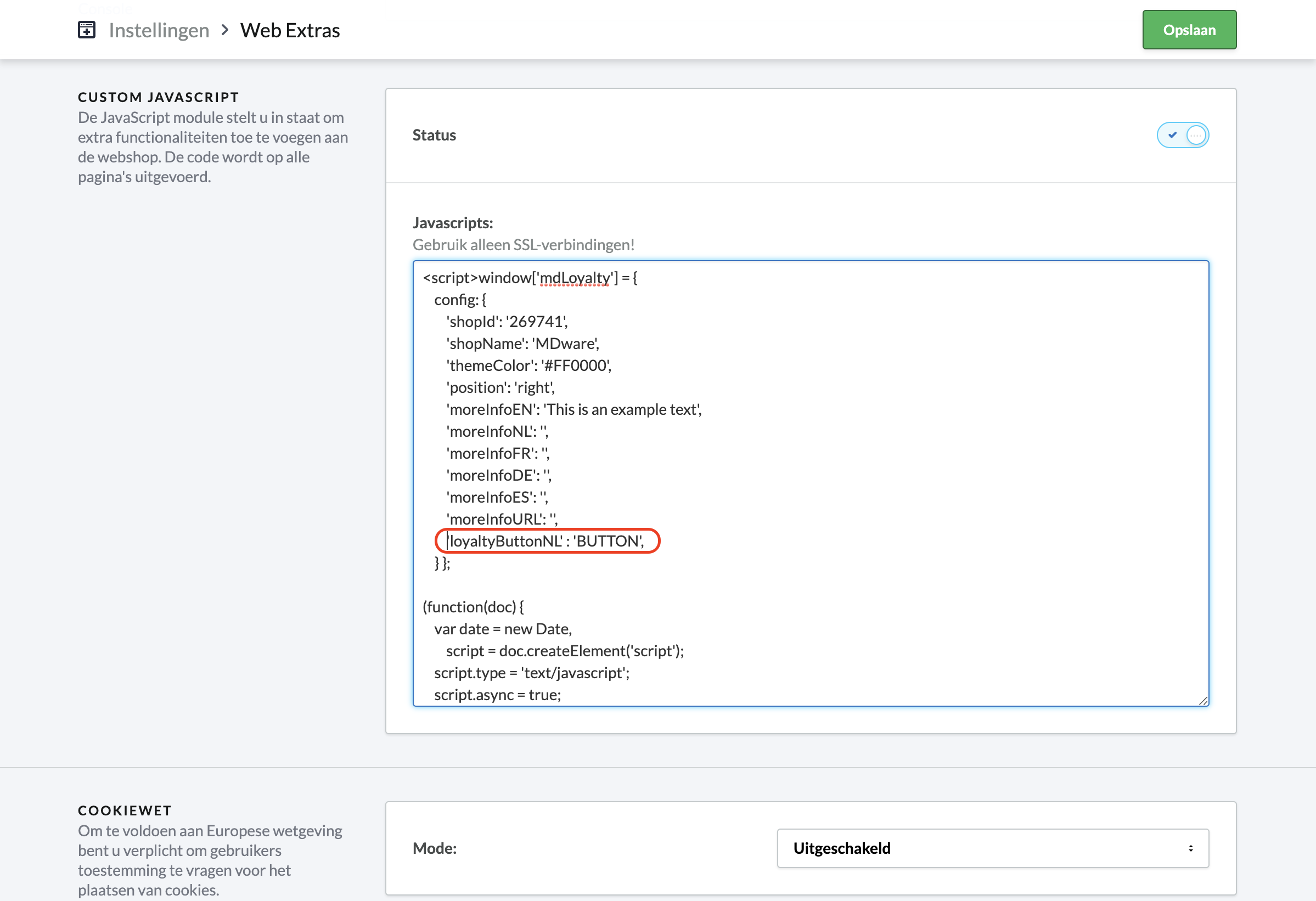Click the (function(doc) { line
1316x901 pixels.
click(x=474, y=607)
